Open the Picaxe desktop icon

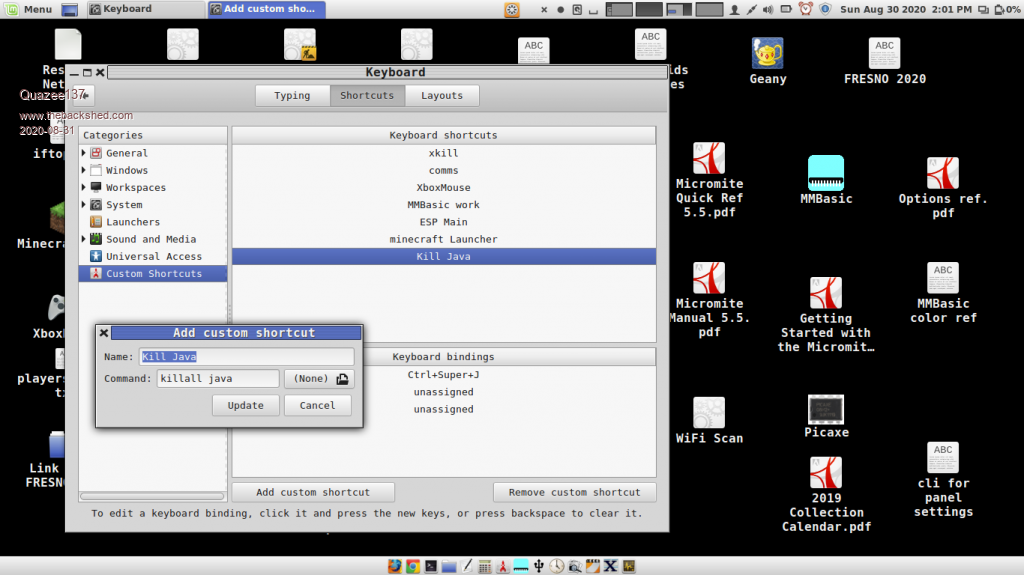click(826, 409)
